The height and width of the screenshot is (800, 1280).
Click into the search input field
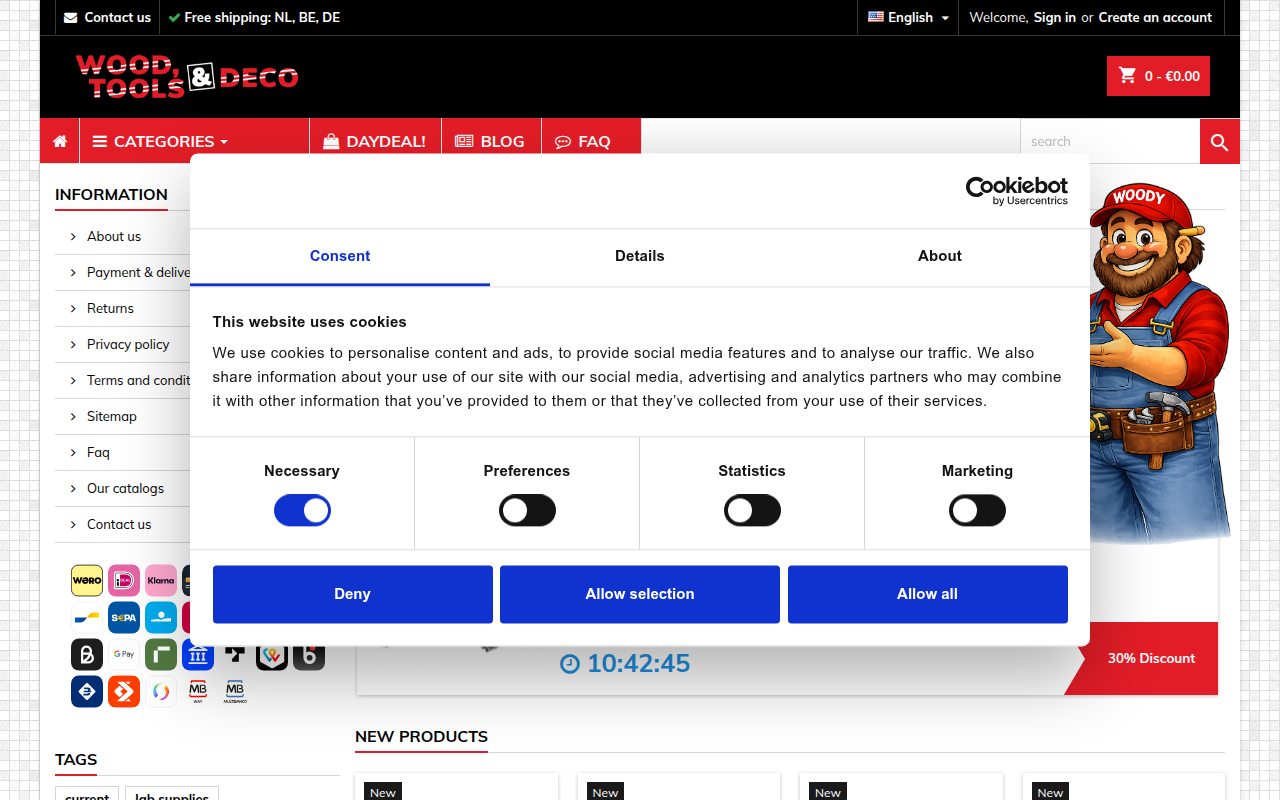point(1110,142)
